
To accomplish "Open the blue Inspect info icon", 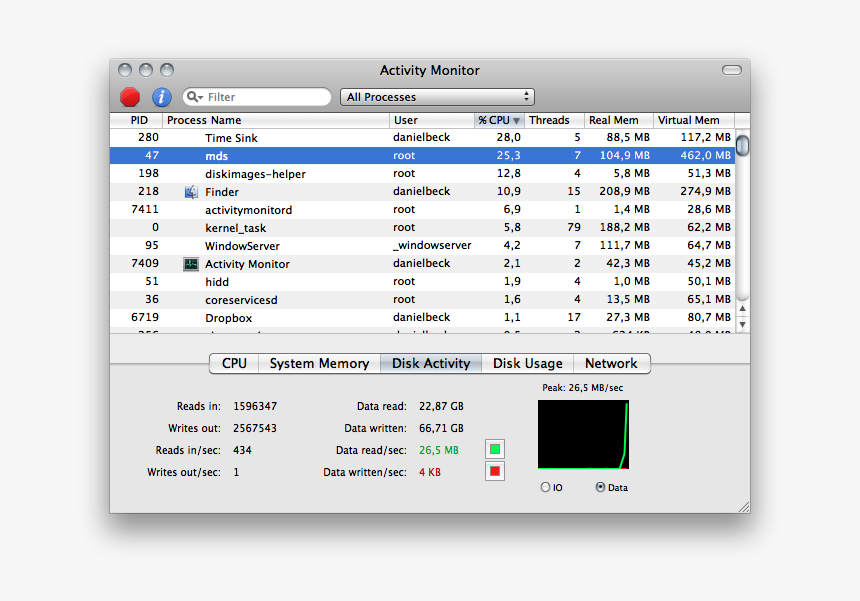I will click(161, 97).
